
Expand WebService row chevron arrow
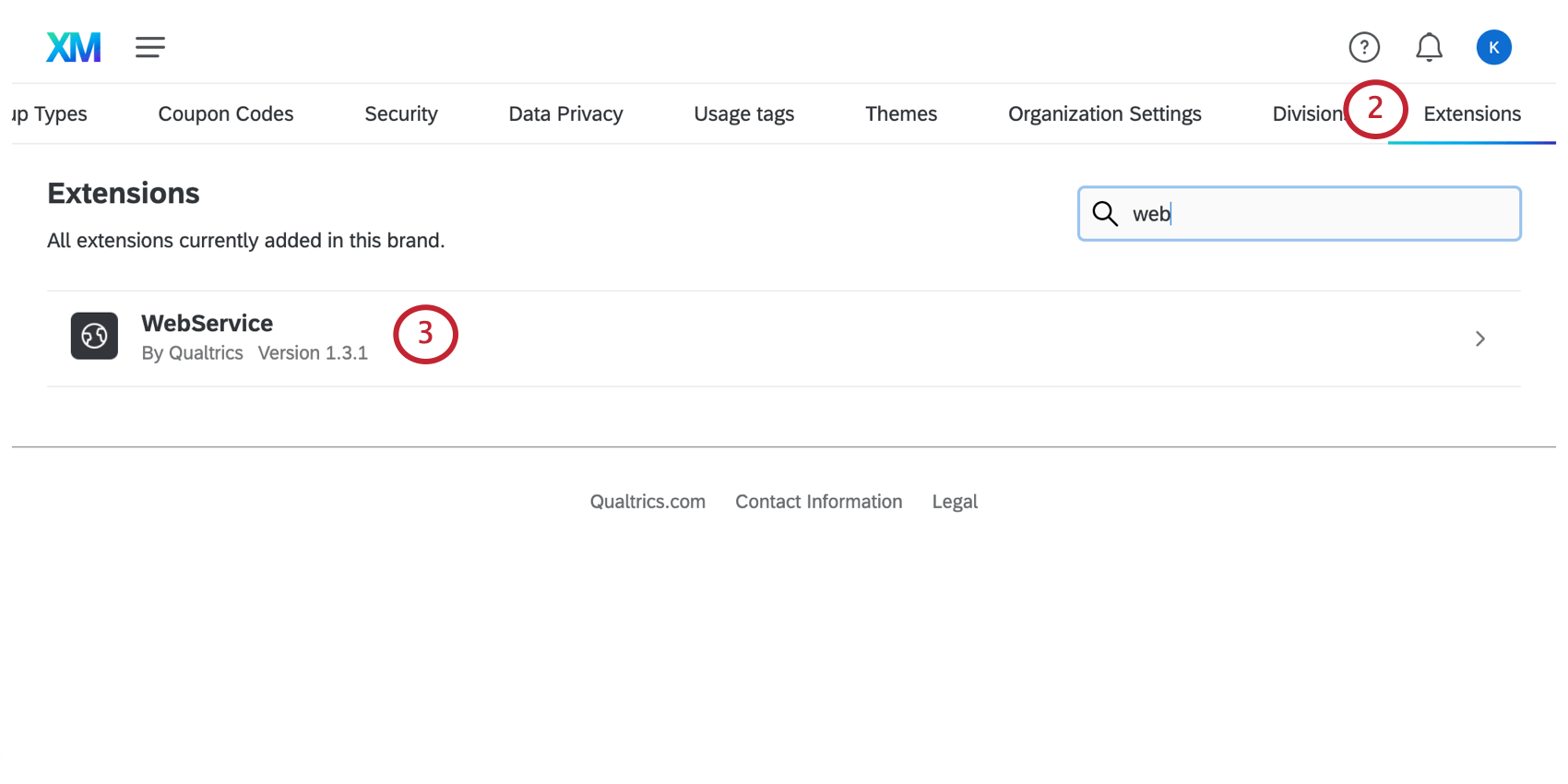1479,339
